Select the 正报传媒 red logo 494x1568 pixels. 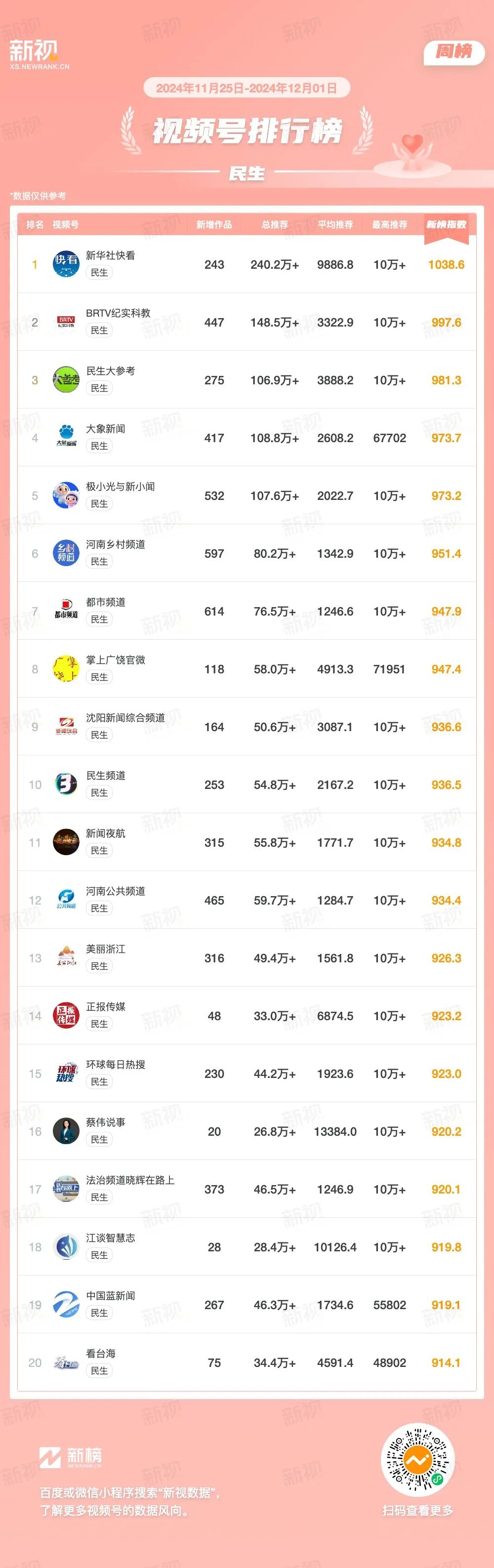(x=66, y=1016)
